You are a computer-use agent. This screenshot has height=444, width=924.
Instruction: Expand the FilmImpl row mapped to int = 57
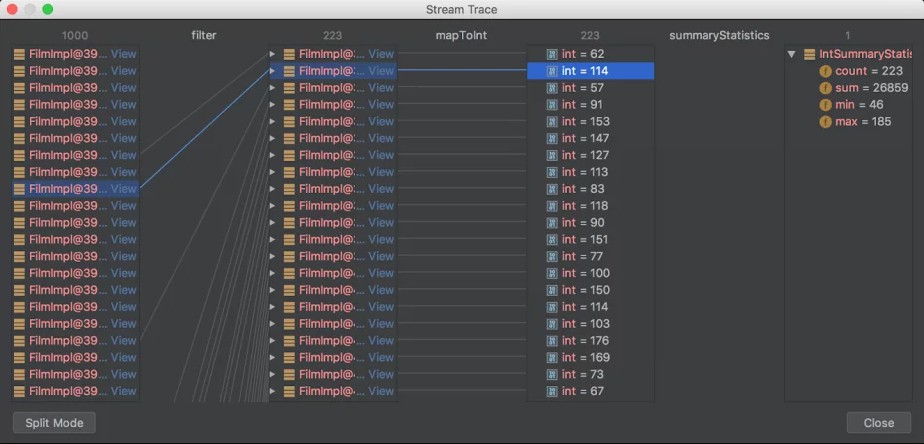272,88
